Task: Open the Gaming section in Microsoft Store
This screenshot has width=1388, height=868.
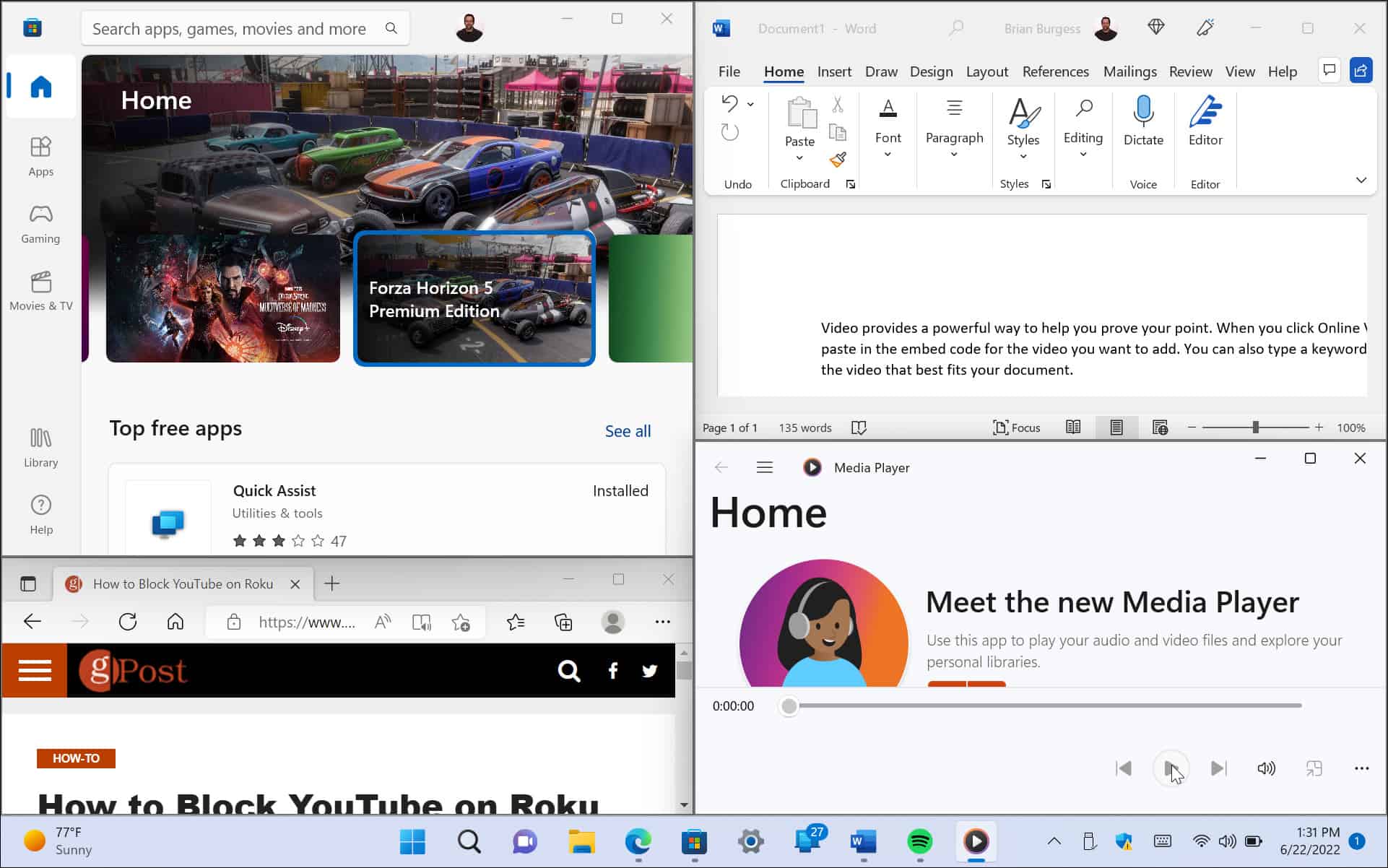Action: pyautogui.click(x=40, y=224)
